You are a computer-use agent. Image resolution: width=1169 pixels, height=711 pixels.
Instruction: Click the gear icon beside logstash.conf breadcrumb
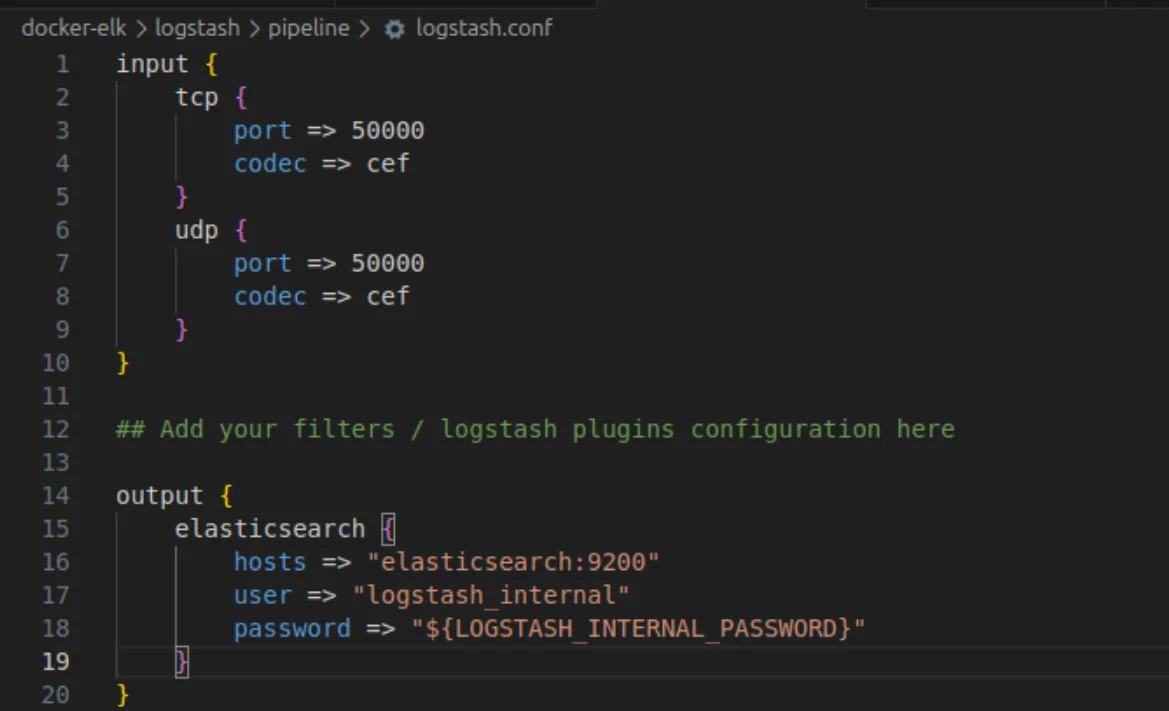394,28
